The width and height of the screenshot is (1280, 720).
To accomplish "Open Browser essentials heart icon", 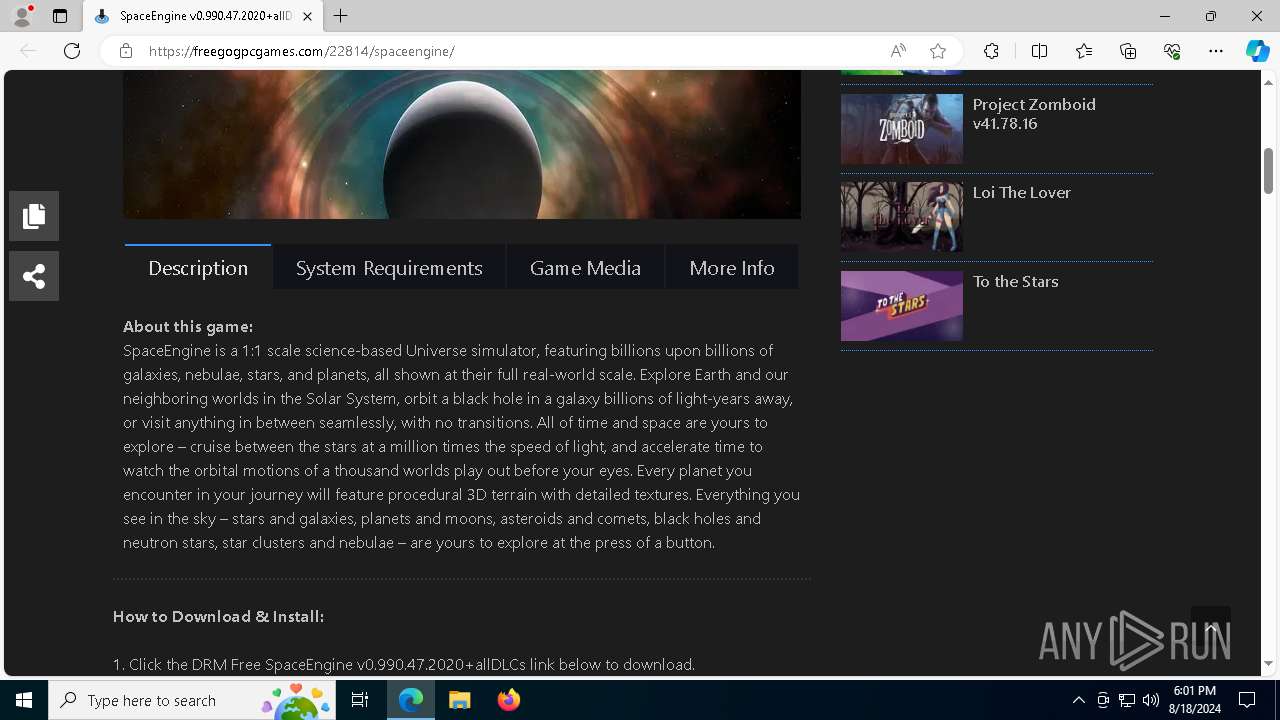I will tap(1172, 51).
